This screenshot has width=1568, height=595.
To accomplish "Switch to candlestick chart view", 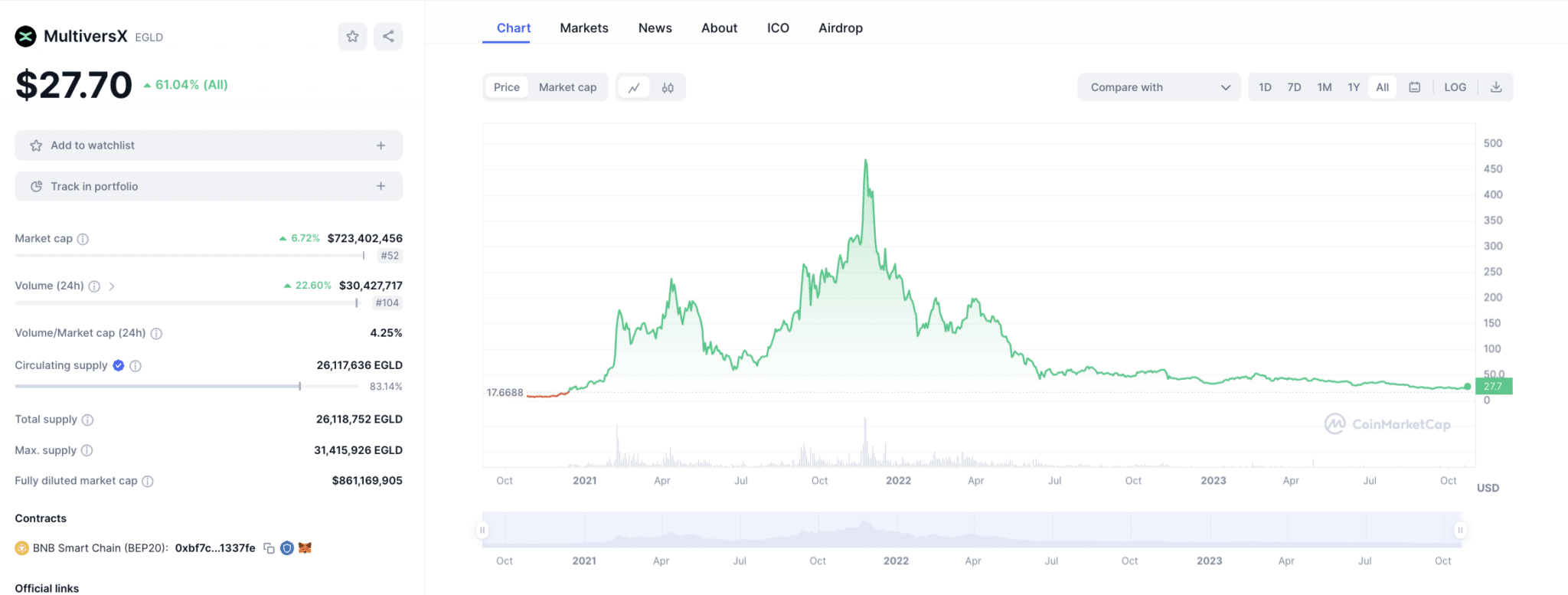I will pyautogui.click(x=668, y=87).
